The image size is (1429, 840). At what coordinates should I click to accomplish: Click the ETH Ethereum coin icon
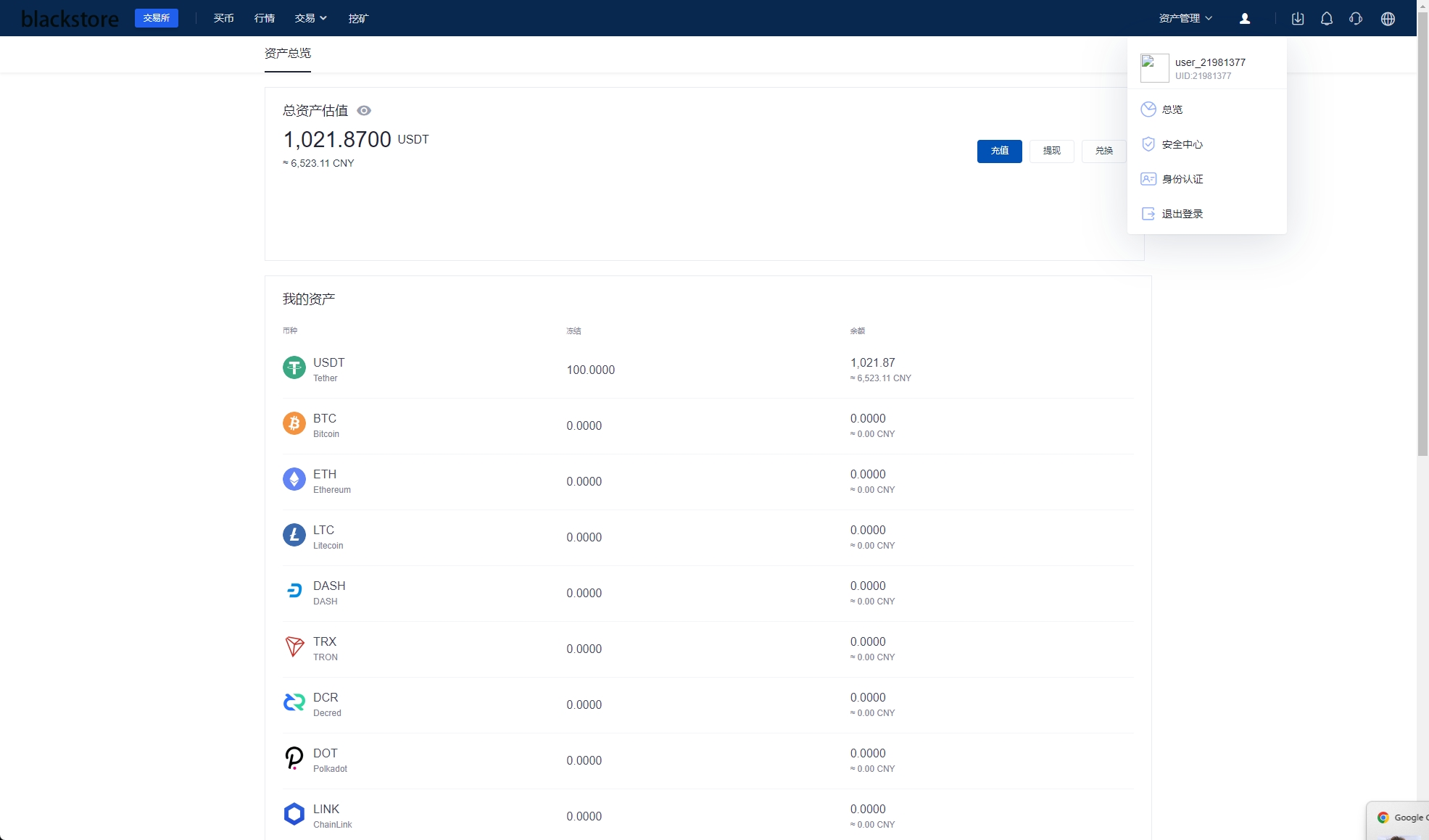coord(294,479)
